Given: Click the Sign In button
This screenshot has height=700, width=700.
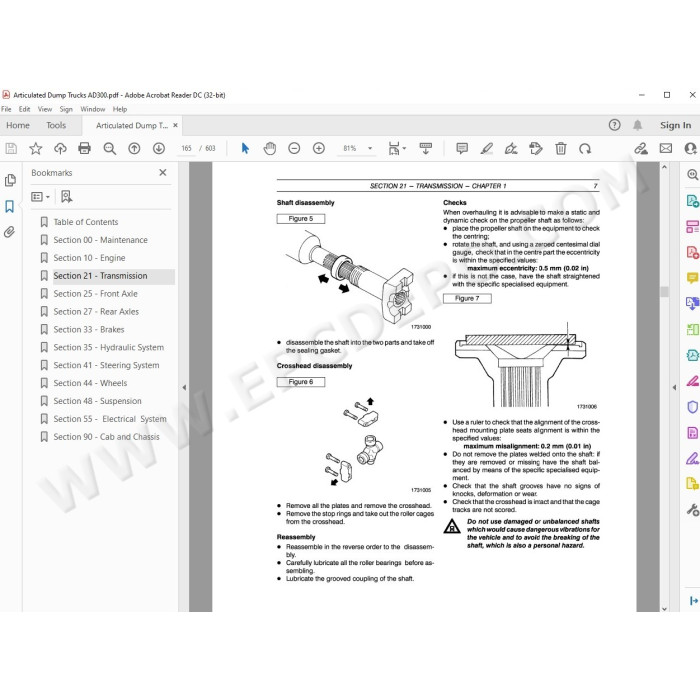Looking at the screenshot, I should (x=675, y=125).
